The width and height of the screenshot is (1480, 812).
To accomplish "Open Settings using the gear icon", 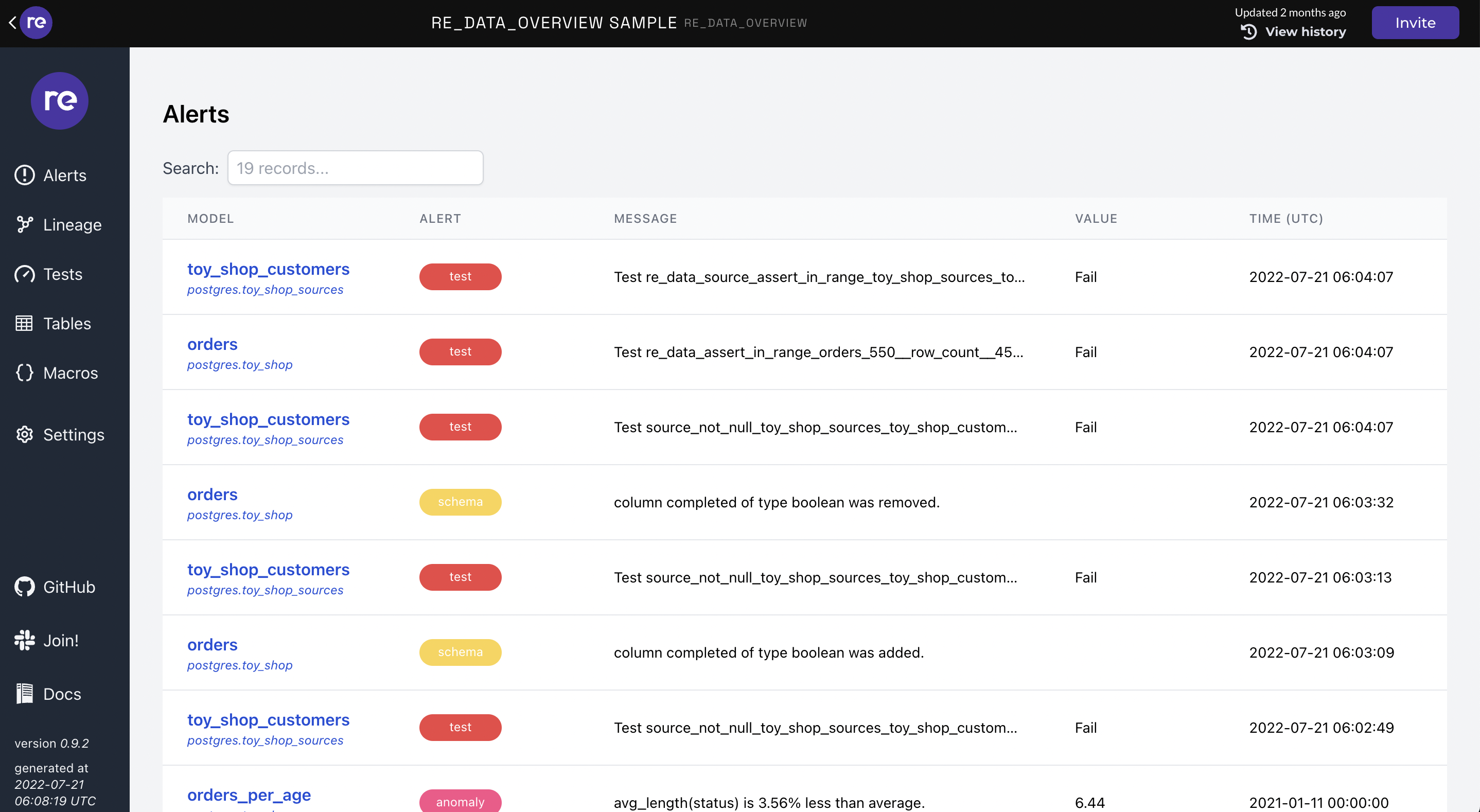I will tap(24, 434).
